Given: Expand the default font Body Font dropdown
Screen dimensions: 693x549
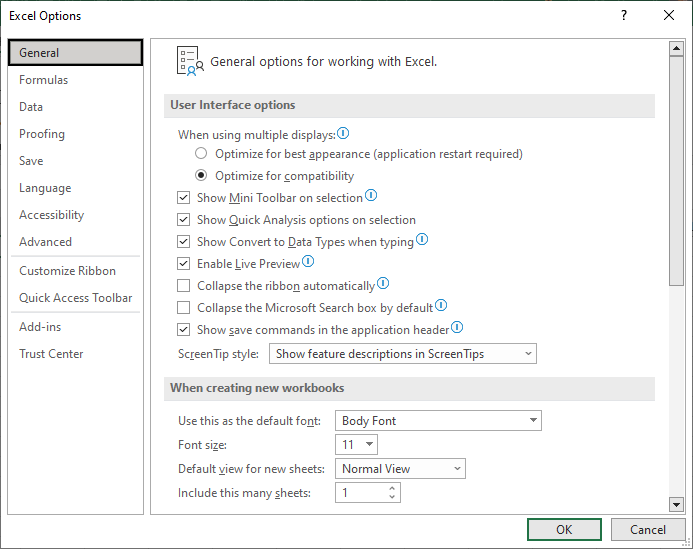Looking at the screenshot, I should [438, 420].
